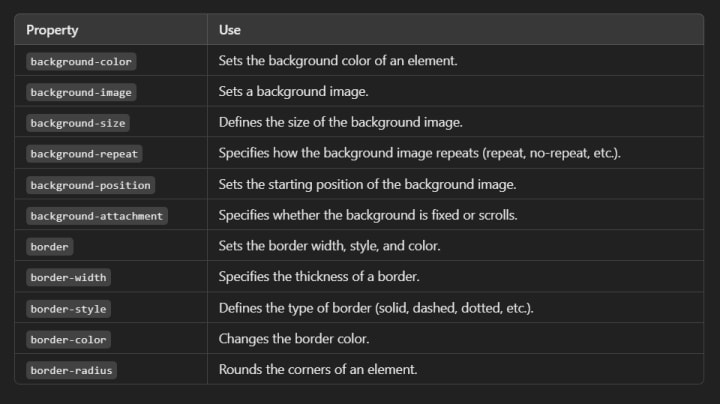Screen dimensions: 720x404
Task: Click the border-color code tag
Action: click(x=68, y=339)
